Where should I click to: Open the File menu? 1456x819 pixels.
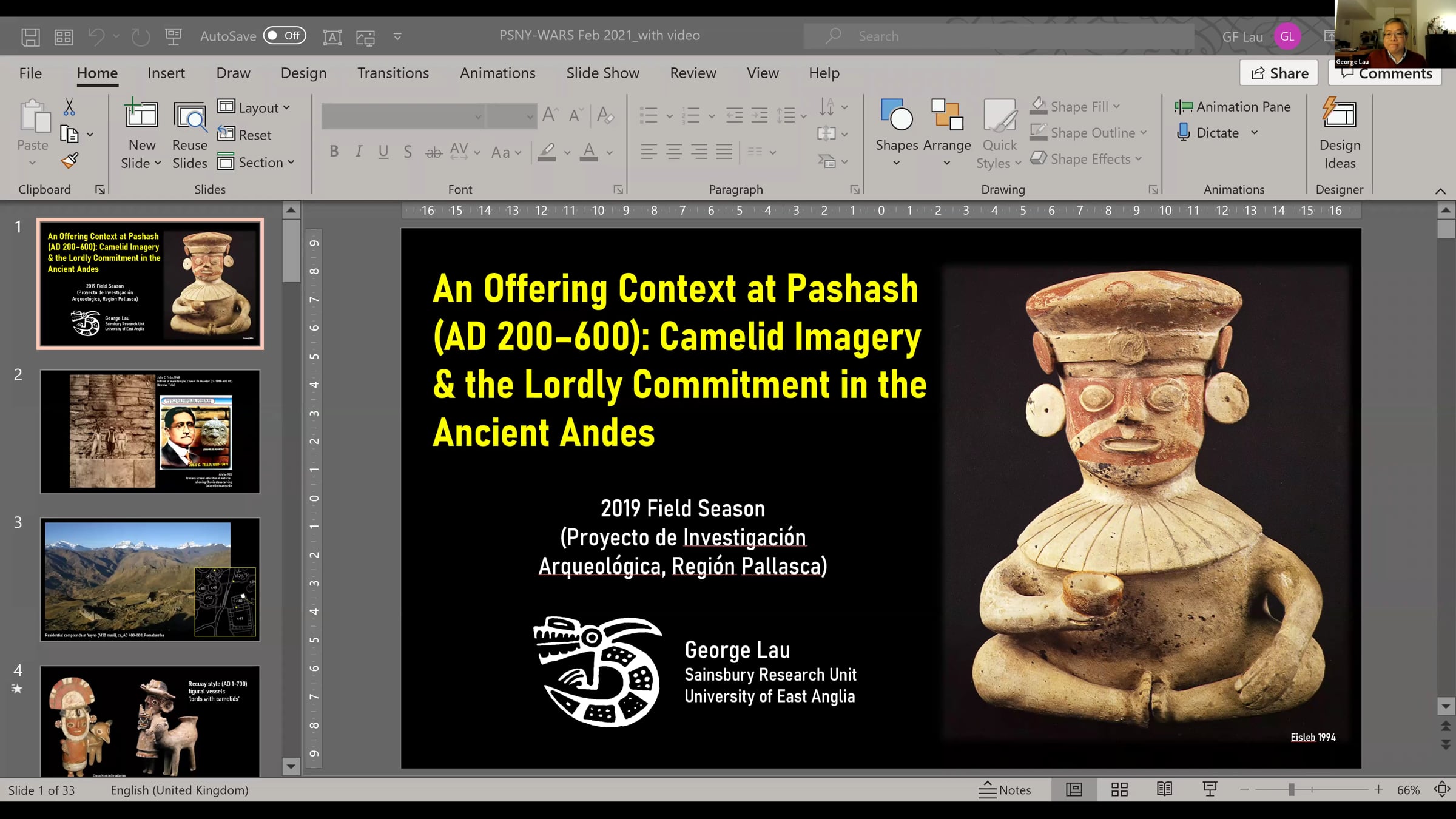(30, 73)
